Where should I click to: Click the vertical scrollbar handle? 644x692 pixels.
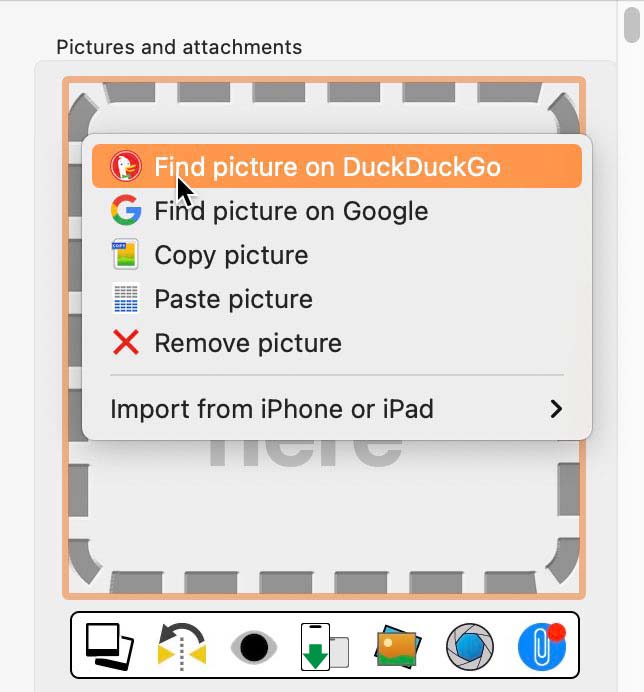632,24
